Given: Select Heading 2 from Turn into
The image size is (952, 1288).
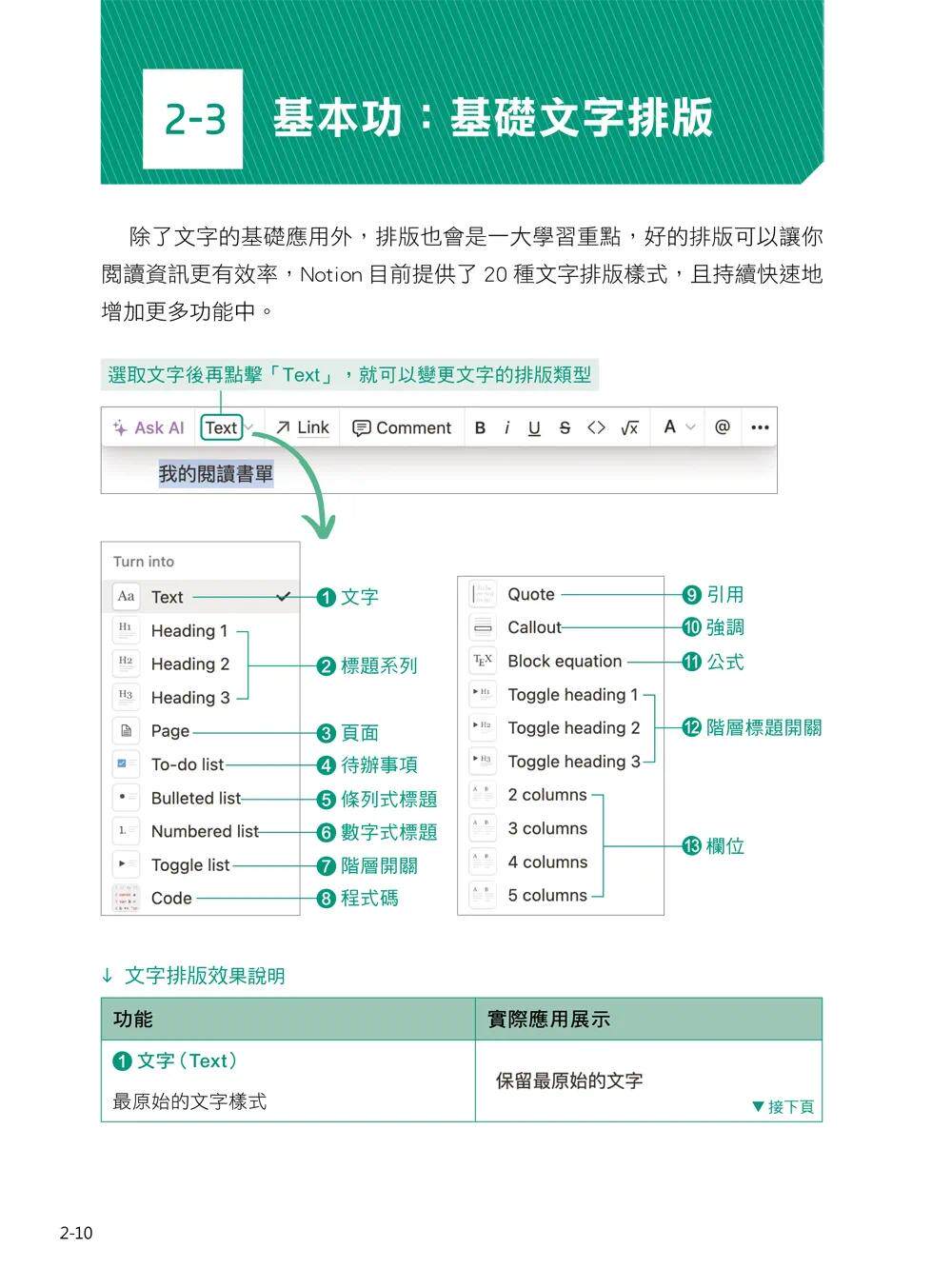Looking at the screenshot, I should click(201, 664).
